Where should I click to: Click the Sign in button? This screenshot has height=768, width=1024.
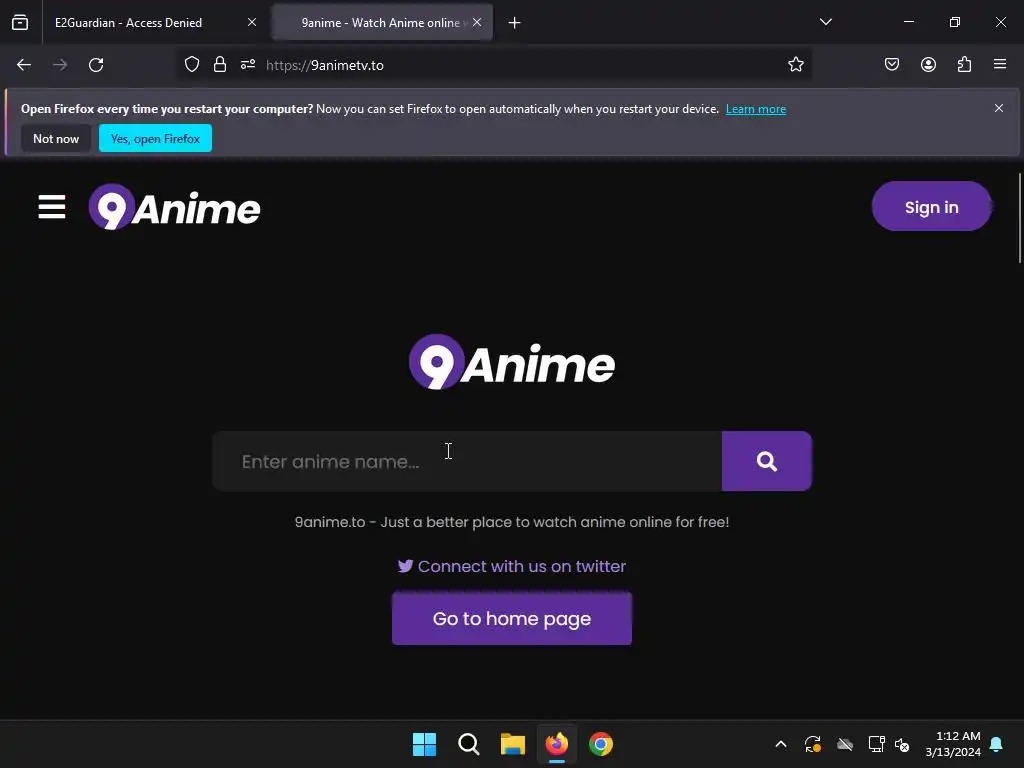coord(931,206)
